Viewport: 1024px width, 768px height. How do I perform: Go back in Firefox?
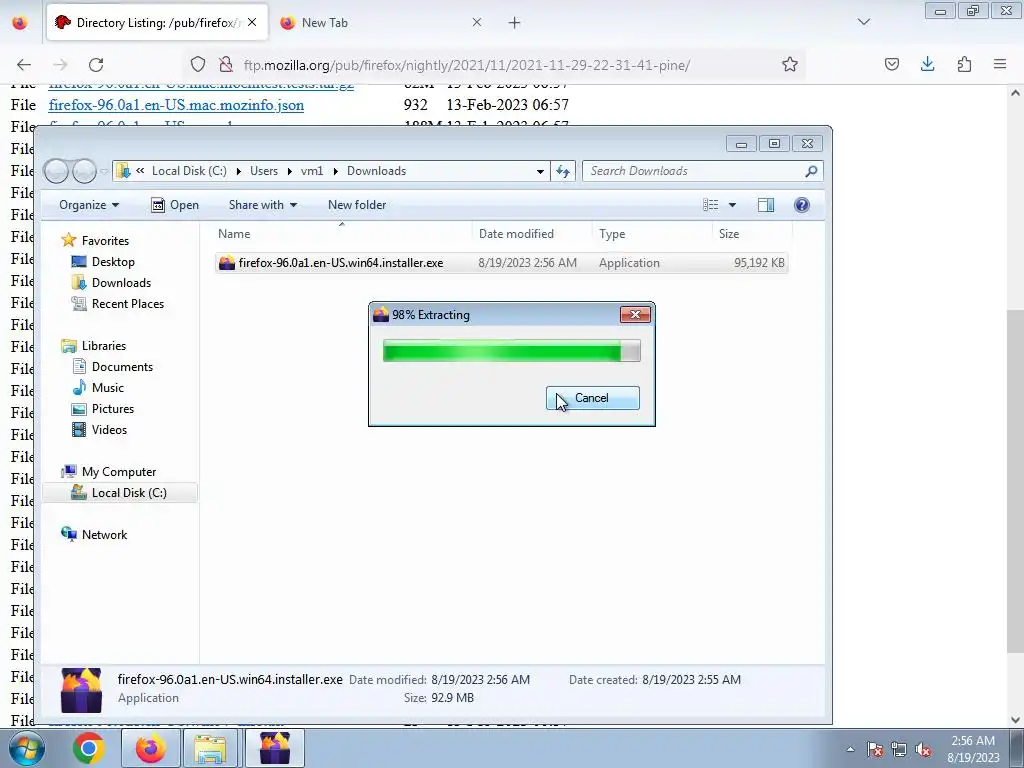(24, 64)
